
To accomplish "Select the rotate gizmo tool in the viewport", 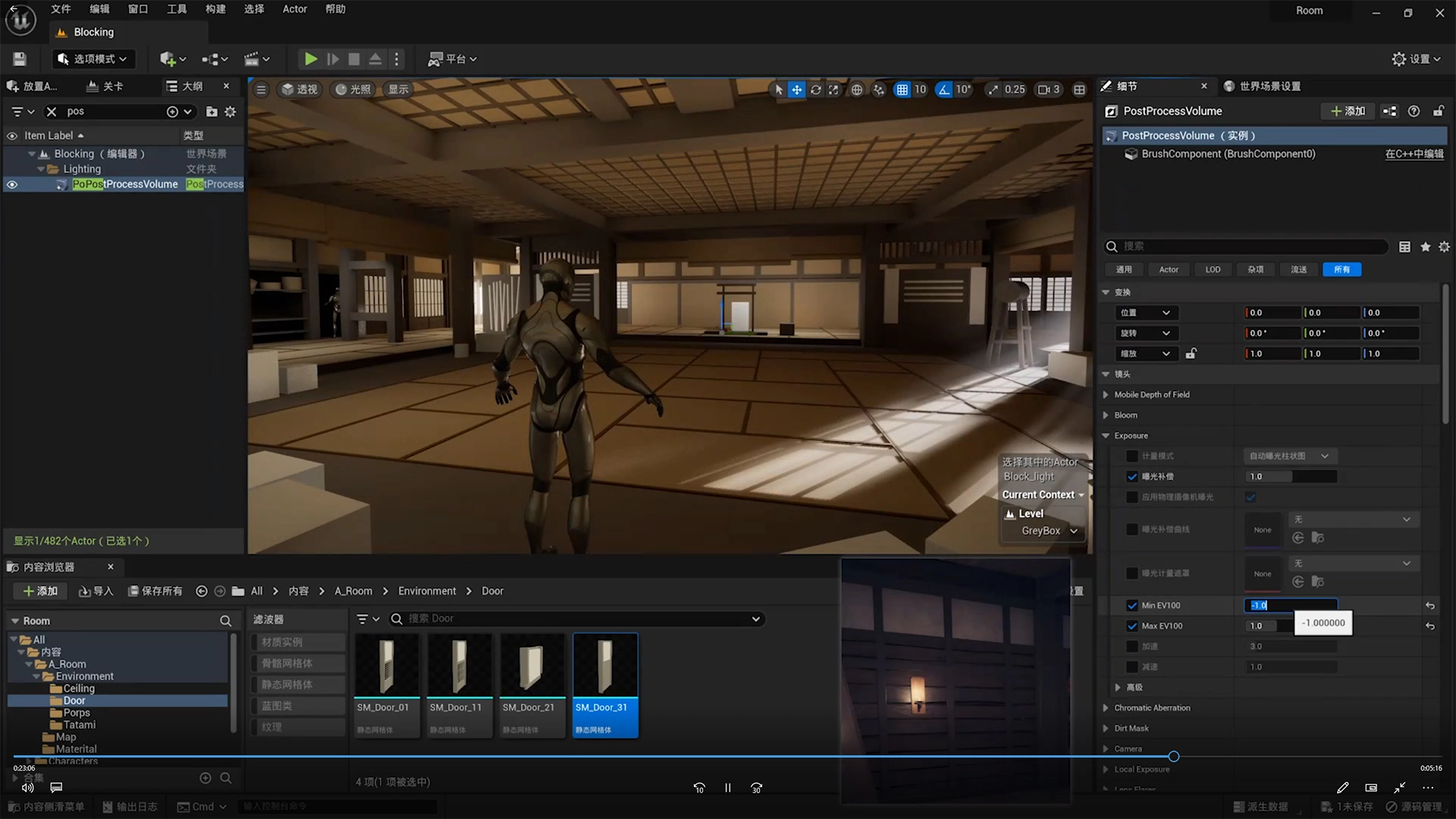I will point(815,89).
